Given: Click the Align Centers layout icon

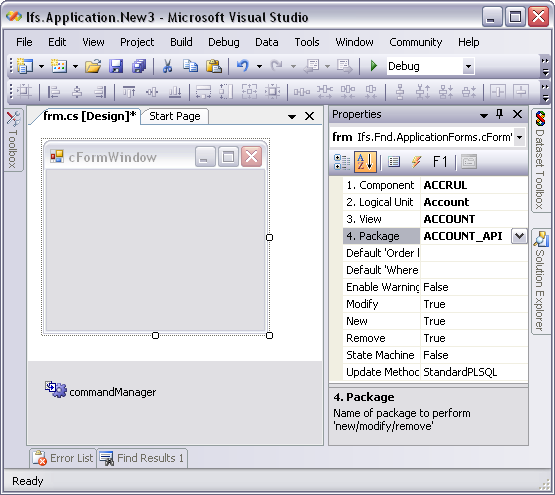Looking at the screenshot, I should click(x=77, y=92).
